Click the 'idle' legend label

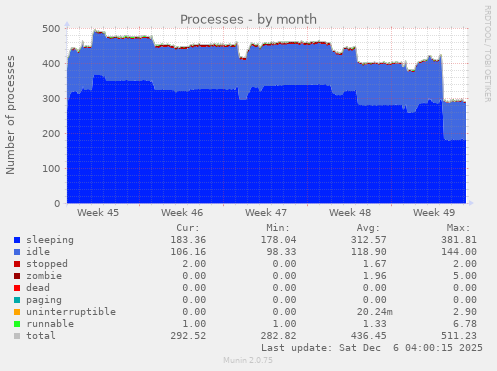(38, 252)
